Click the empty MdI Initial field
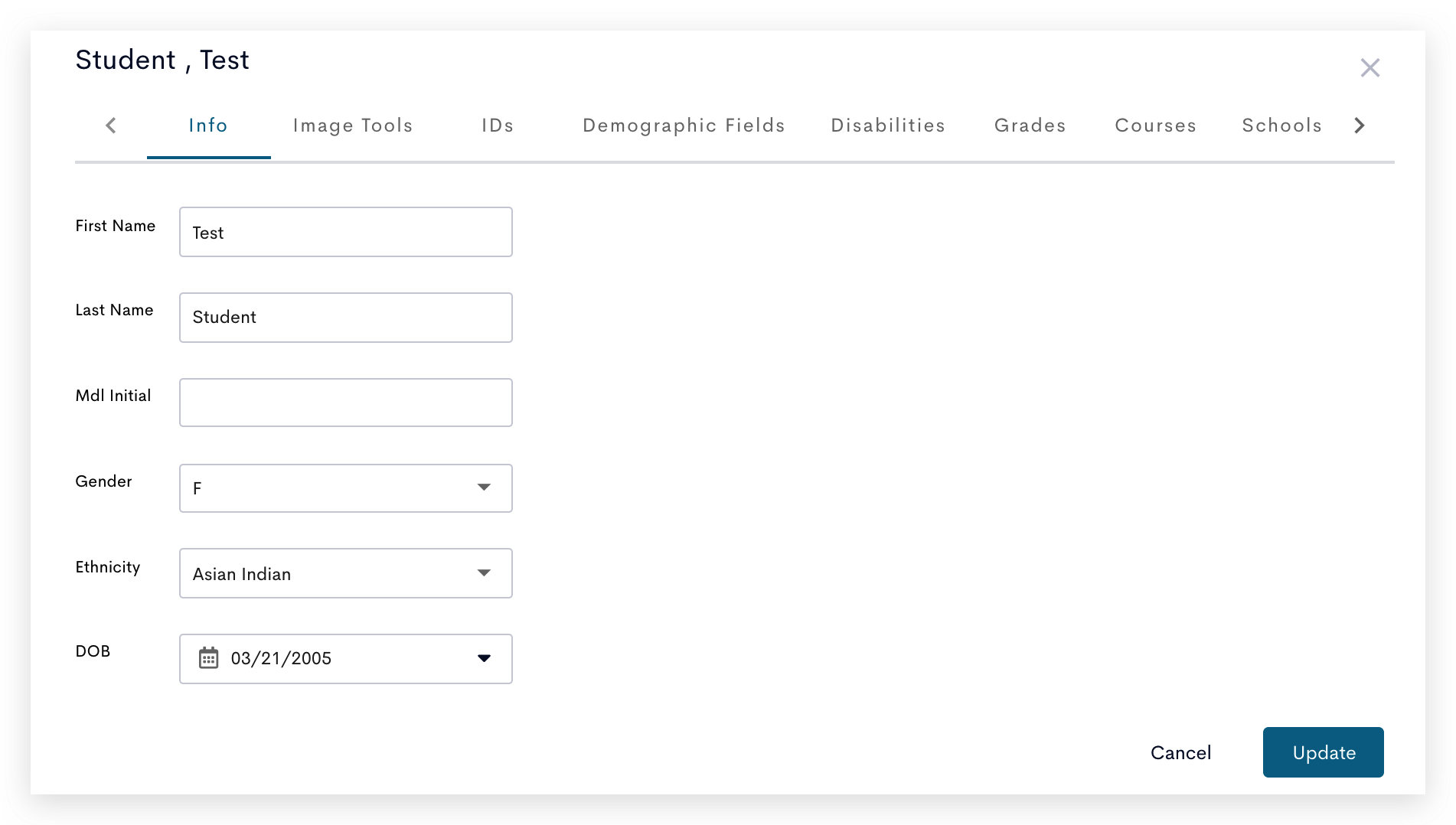 point(346,403)
